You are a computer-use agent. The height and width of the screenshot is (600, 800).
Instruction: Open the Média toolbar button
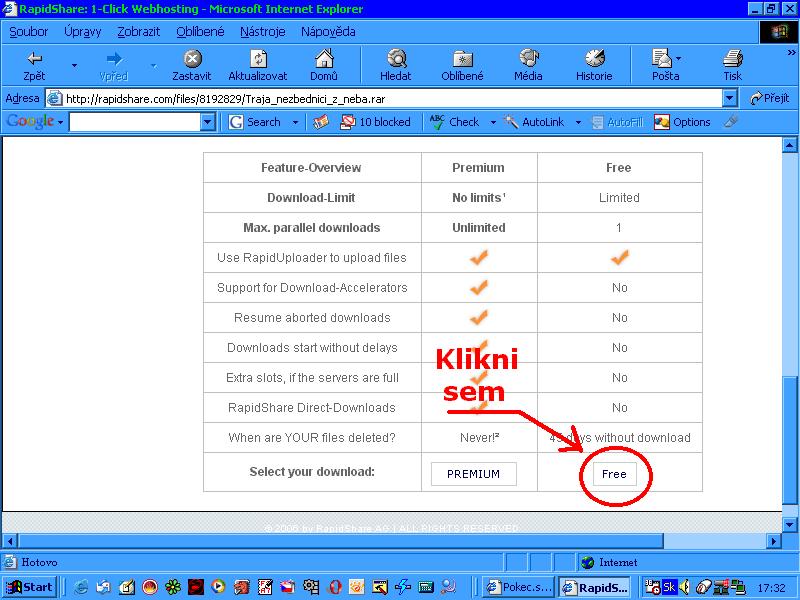(x=528, y=65)
